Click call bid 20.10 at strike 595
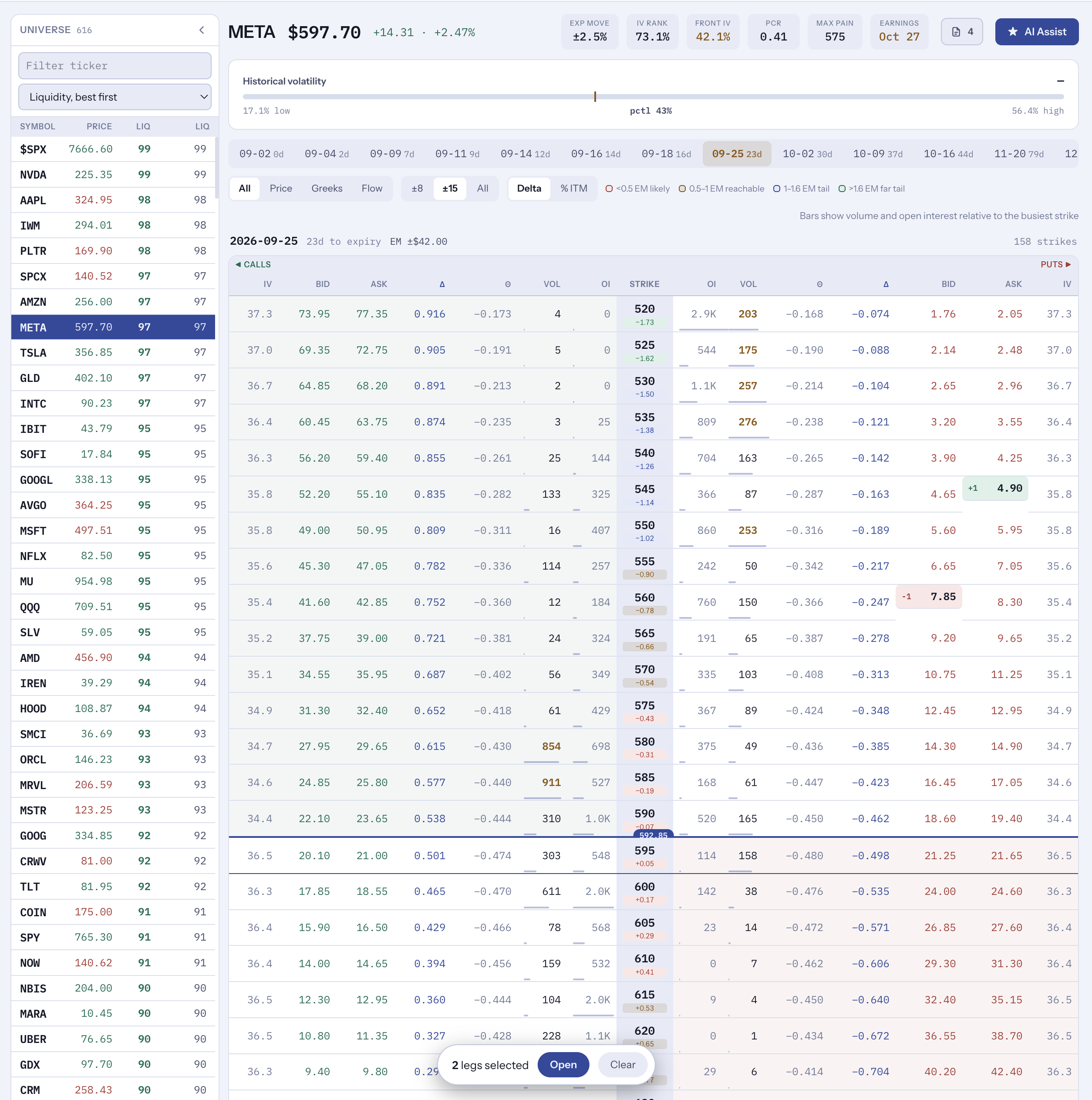Image resolution: width=1092 pixels, height=1100 pixels. [314, 856]
